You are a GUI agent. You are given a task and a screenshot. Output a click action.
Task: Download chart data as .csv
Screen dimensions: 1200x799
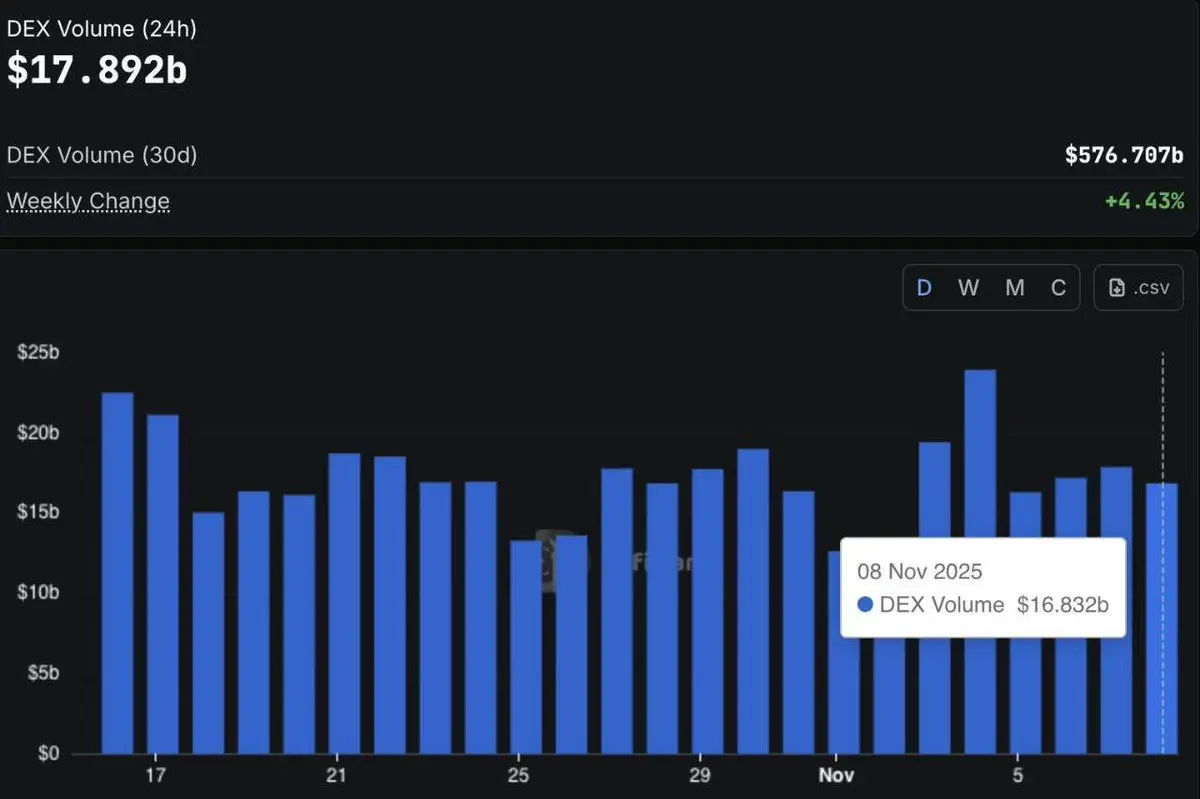point(1139,288)
